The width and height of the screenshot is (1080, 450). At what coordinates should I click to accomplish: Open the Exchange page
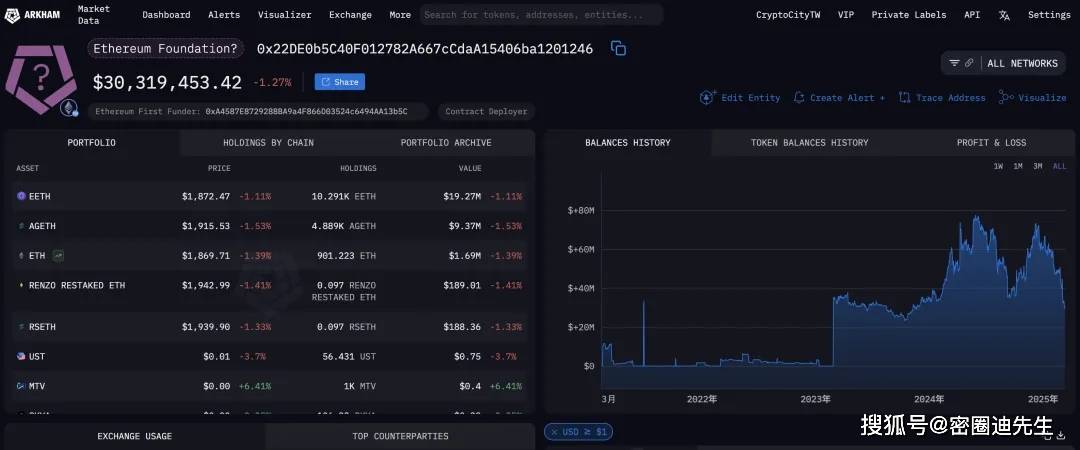coord(350,14)
